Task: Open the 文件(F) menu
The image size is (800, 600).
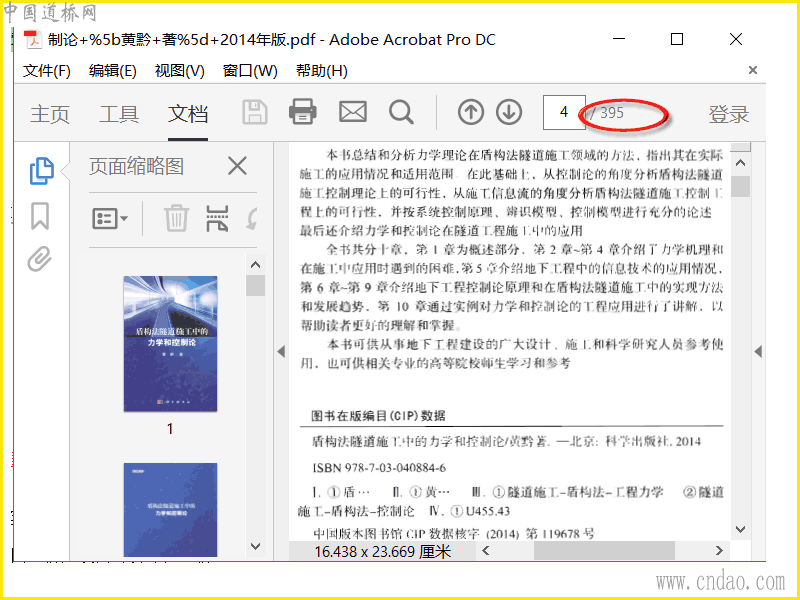Action: (x=46, y=70)
